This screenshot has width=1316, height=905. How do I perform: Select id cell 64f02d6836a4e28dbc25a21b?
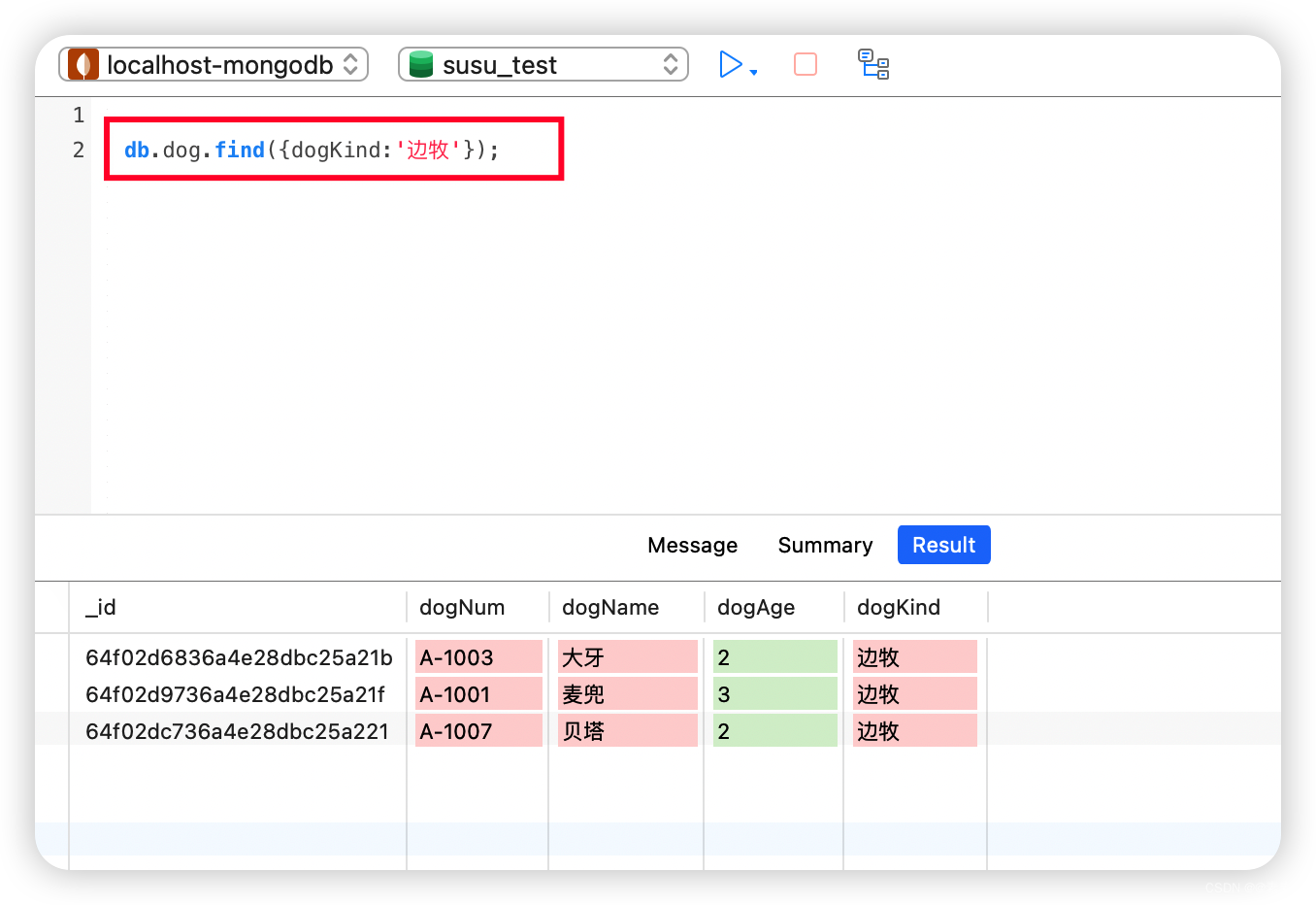[239, 657]
